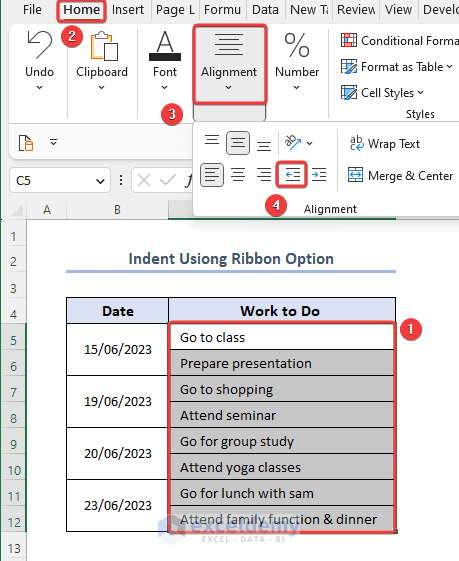
Task: Click the 'Indent Usiong Ribbon Option' title
Action: [x=231, y=259]
